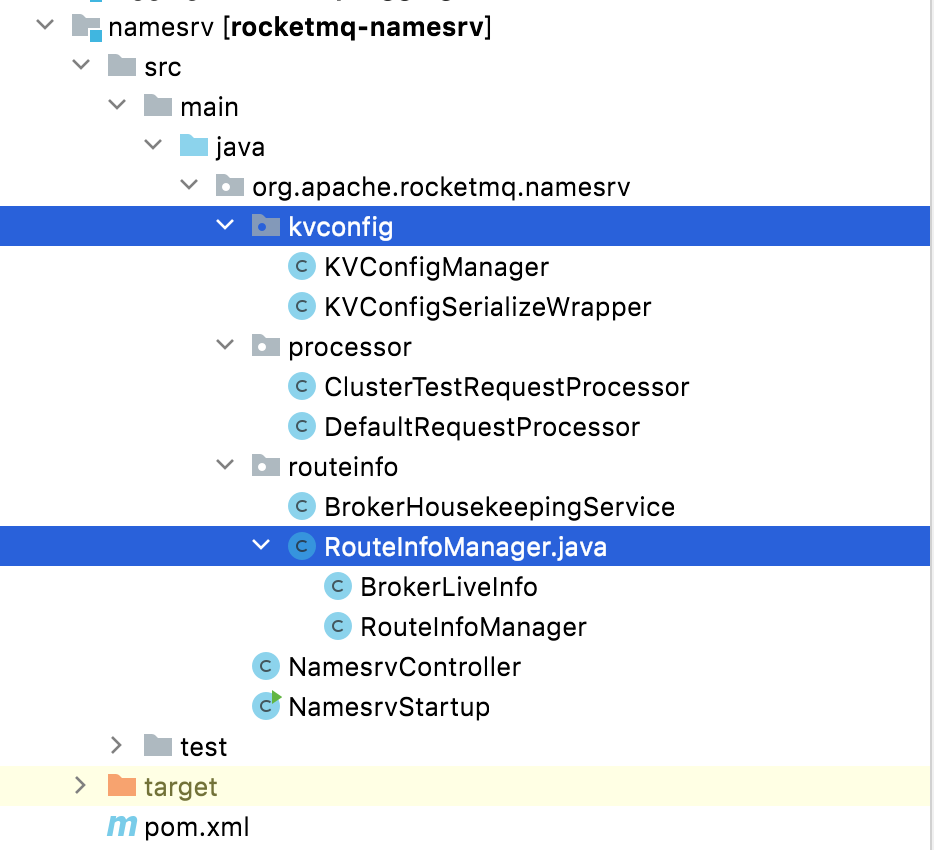Select the java folder label
The width and height of the screenshot is (934, 850).
[240, 147]
